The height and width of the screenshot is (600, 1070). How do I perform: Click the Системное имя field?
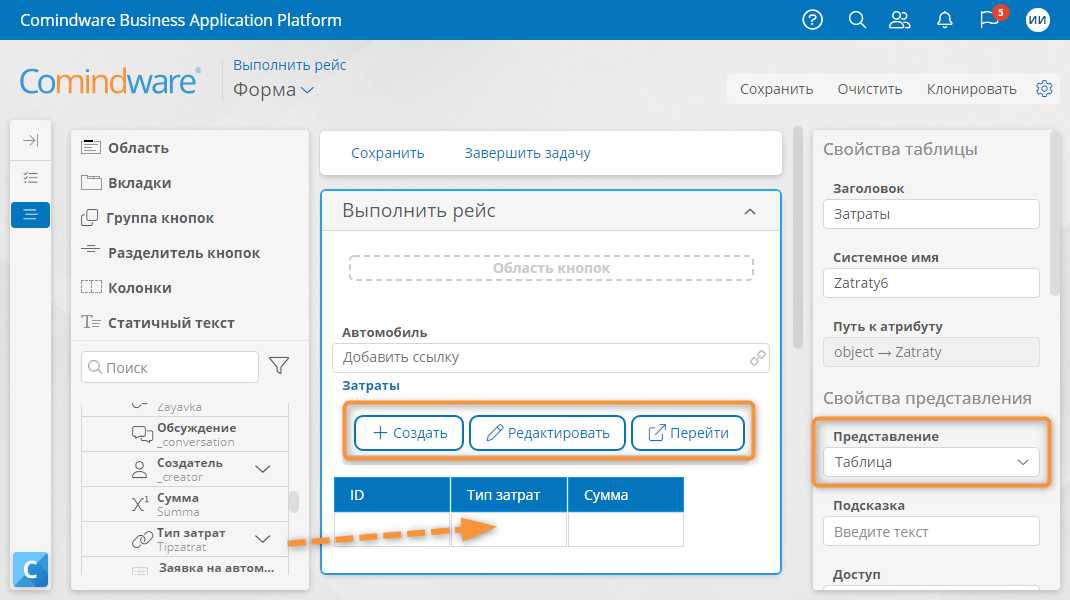[931, 283]
